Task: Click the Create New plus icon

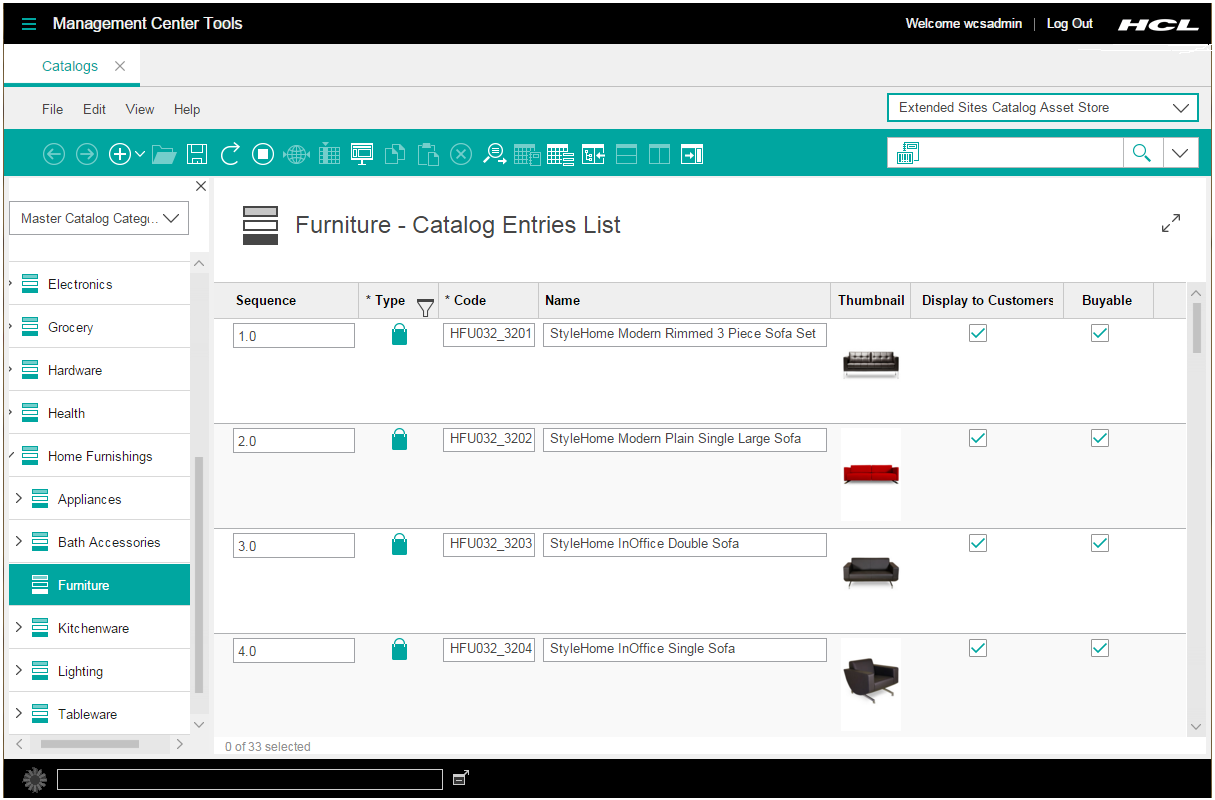Action: [x=120, y=154]
